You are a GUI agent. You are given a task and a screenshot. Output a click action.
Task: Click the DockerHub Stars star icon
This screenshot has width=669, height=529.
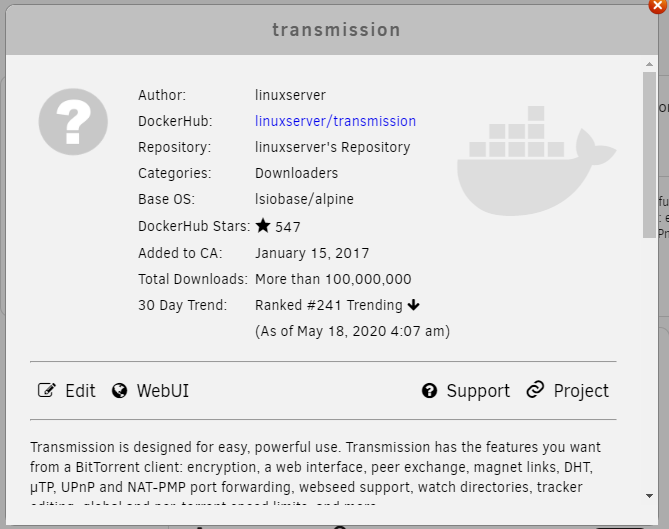[x=262, y=226]
